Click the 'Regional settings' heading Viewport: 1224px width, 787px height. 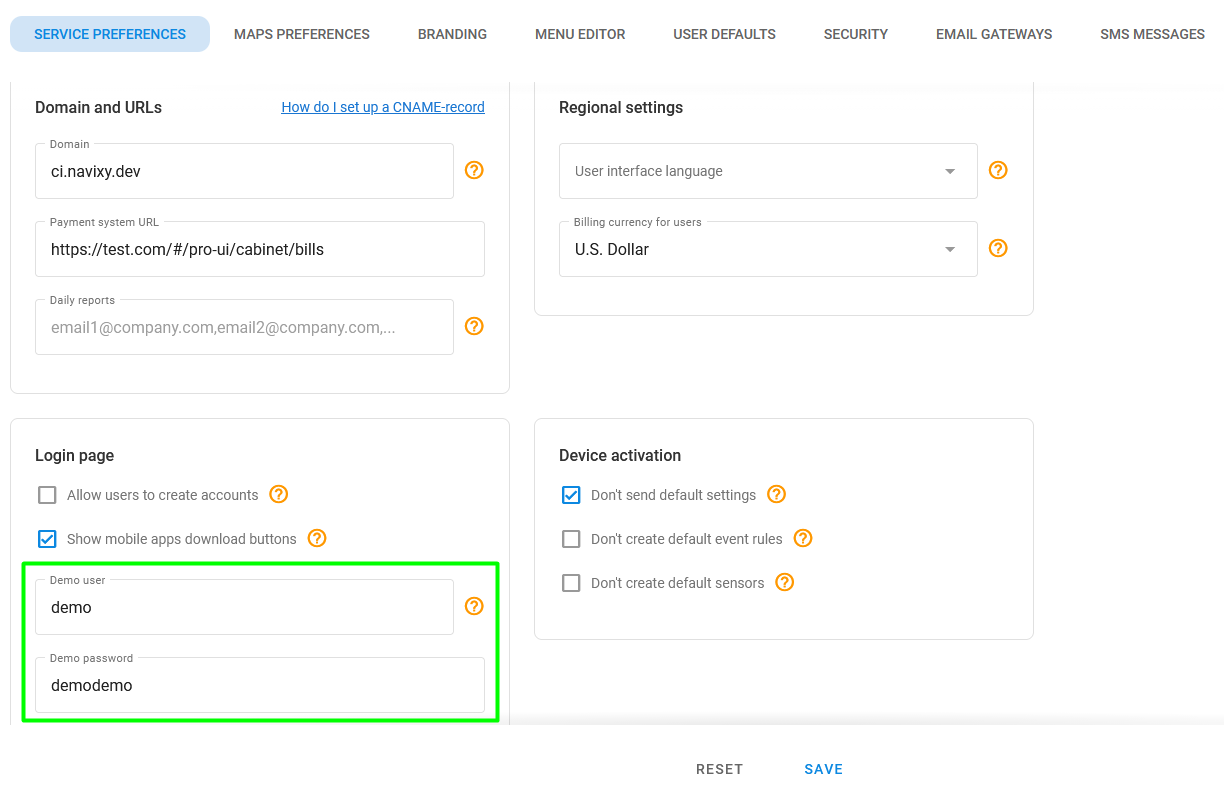621,107
